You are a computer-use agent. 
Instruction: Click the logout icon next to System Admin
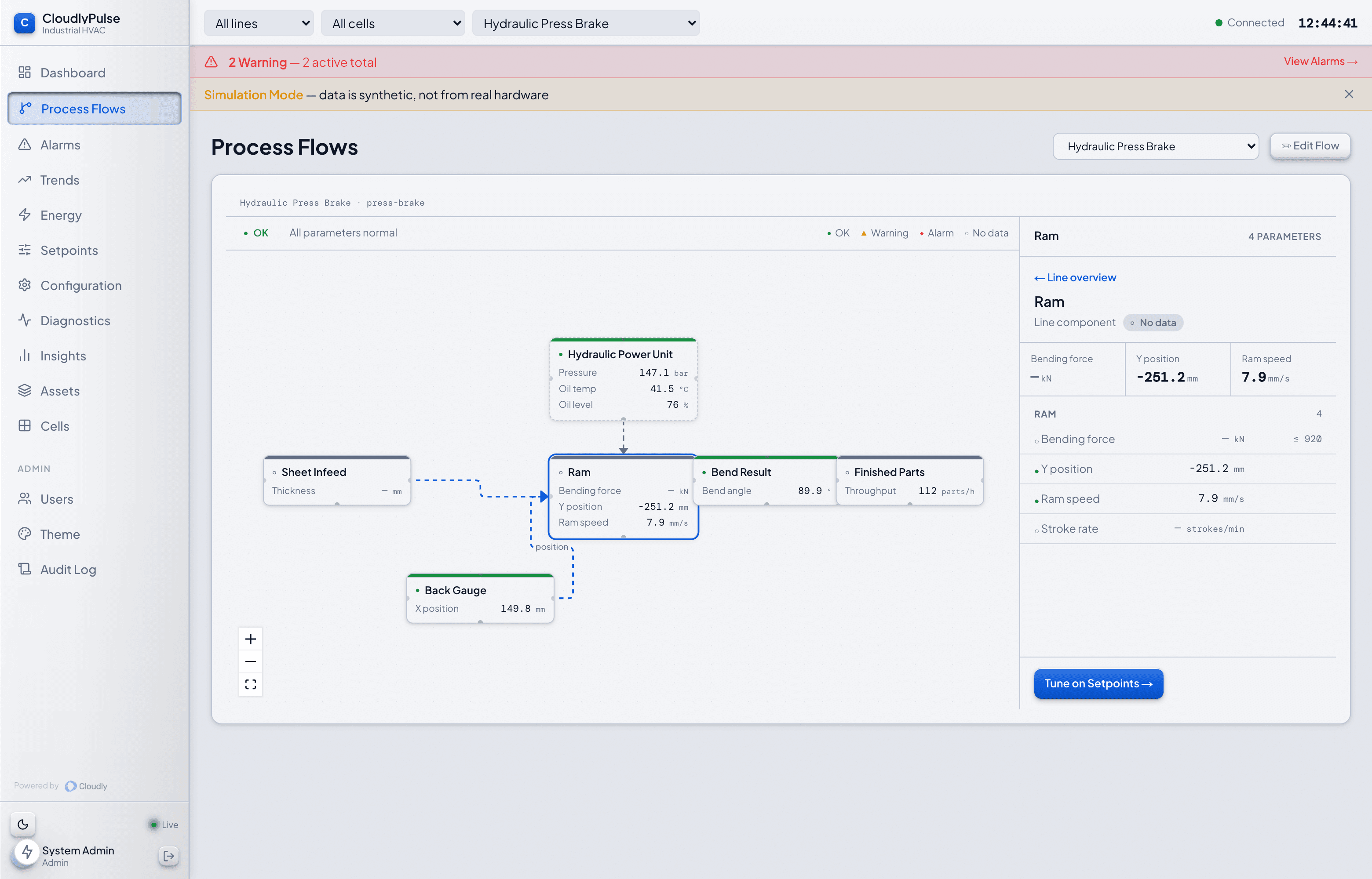coord(169,856)
